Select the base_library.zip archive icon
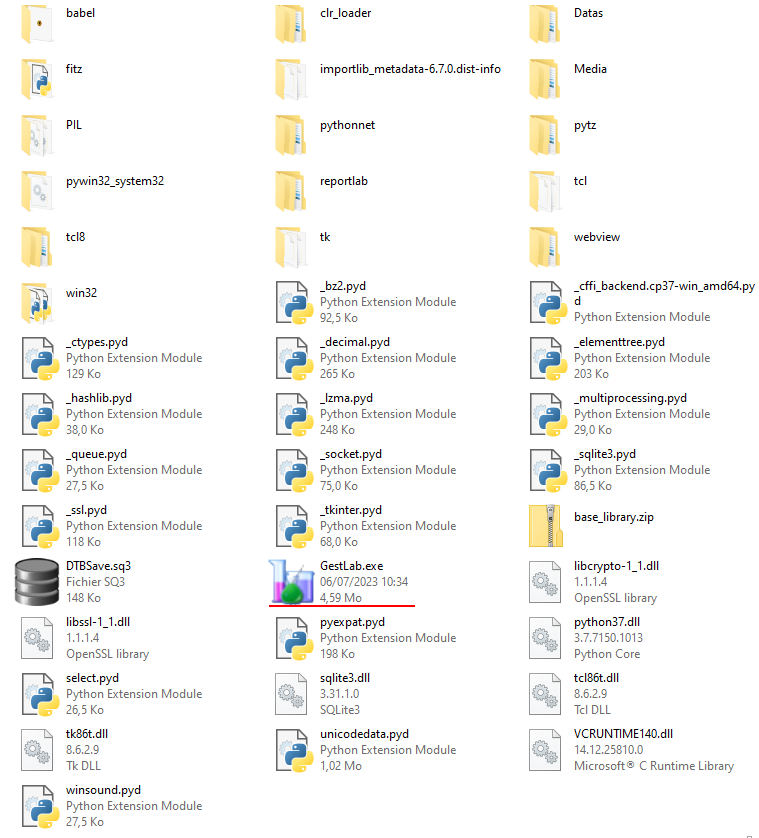759x838 pixels. (546, 526)
